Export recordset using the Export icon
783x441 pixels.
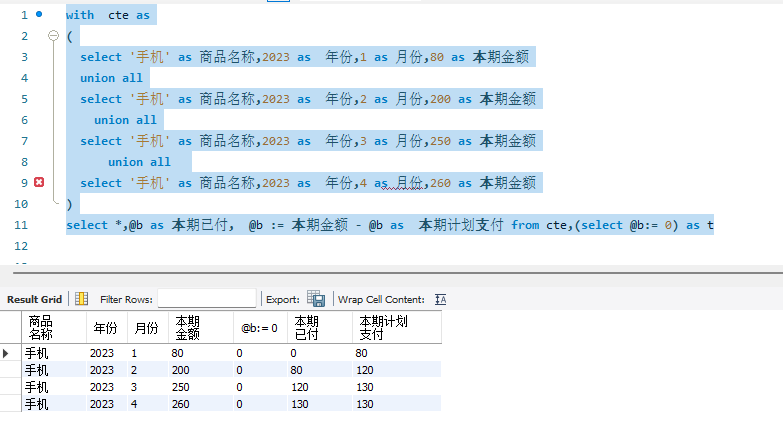[x=316, y=299]
